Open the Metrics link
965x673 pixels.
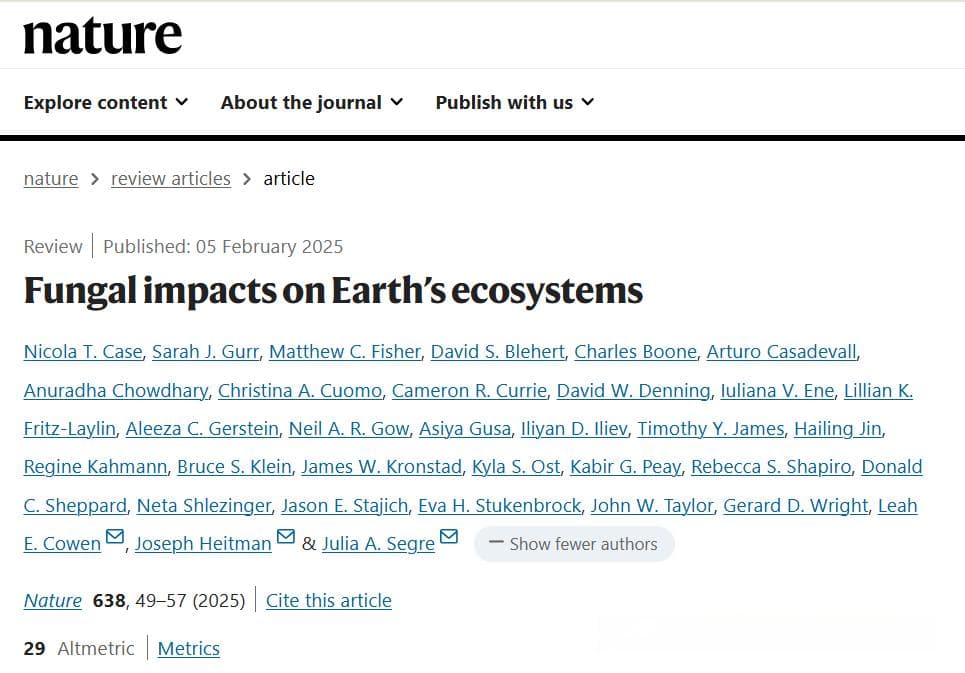click(x=188, y=648)
